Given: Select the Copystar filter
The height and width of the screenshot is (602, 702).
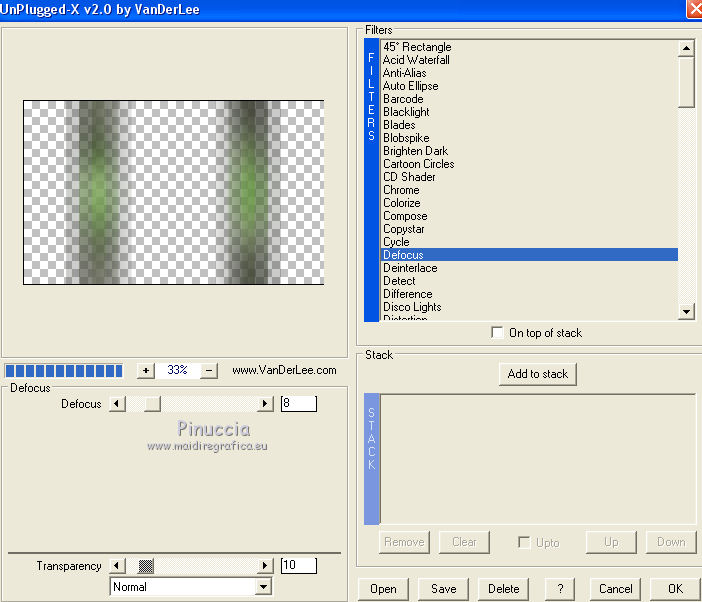Looking at the screenshot, I should pyautogui.click(x=529, y=229).
